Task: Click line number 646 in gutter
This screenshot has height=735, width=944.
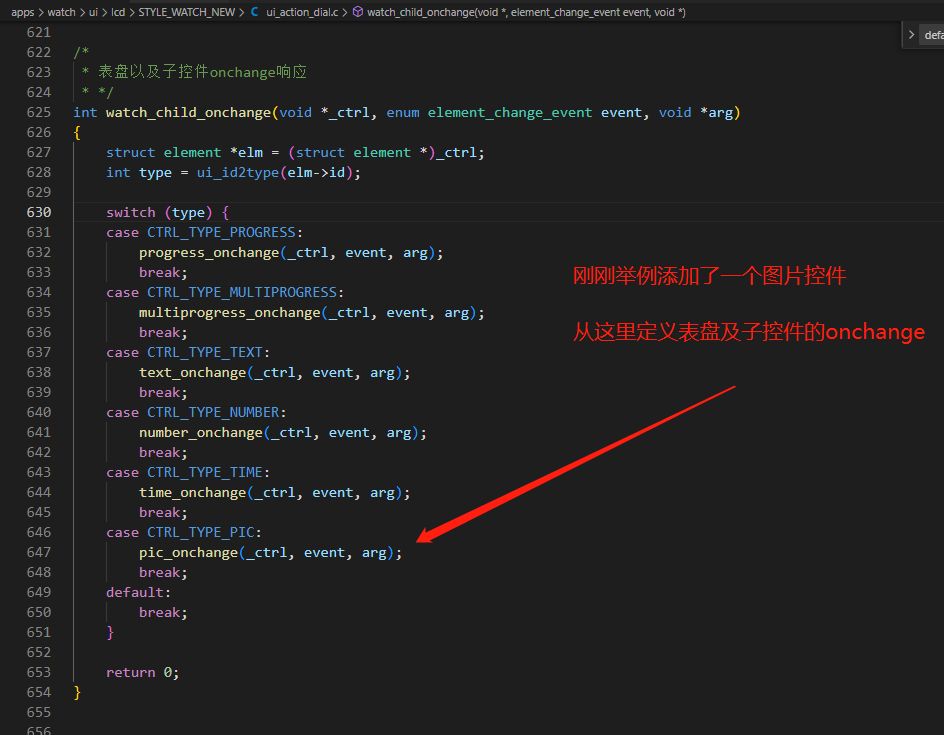Action: 39,533
